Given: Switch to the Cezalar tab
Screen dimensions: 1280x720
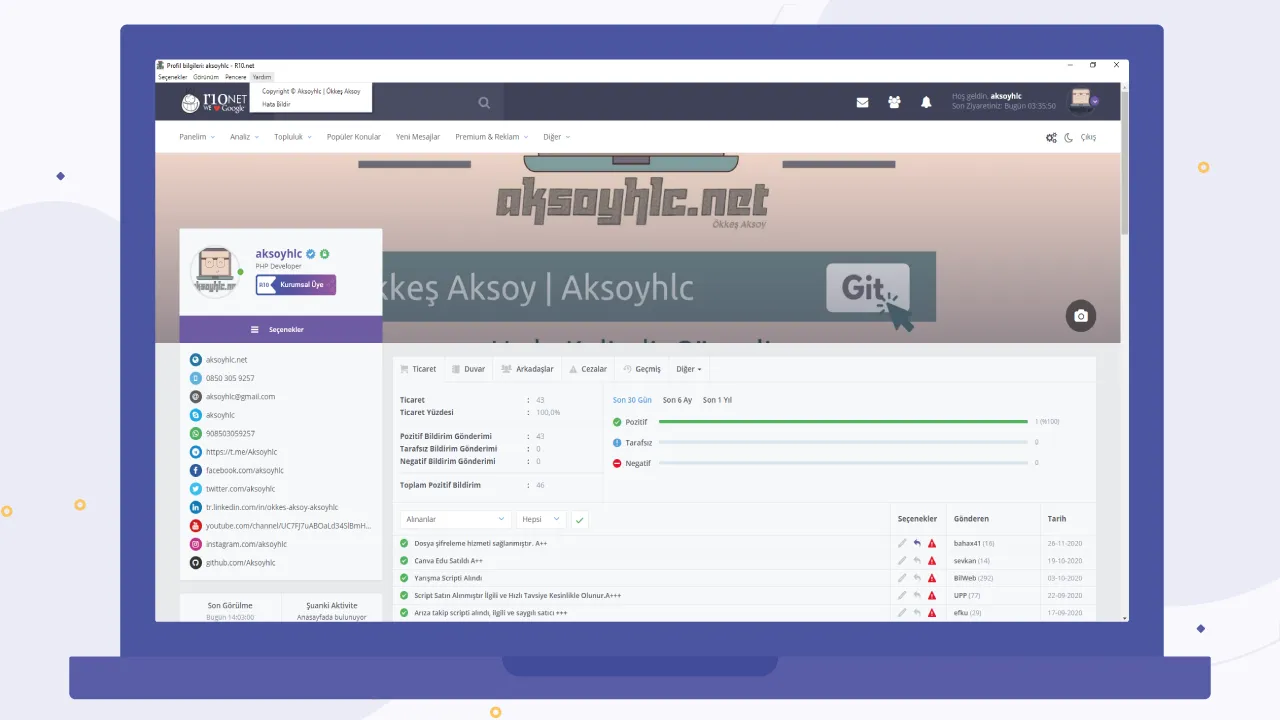Looking at the screenshot, I should point(588,369).
